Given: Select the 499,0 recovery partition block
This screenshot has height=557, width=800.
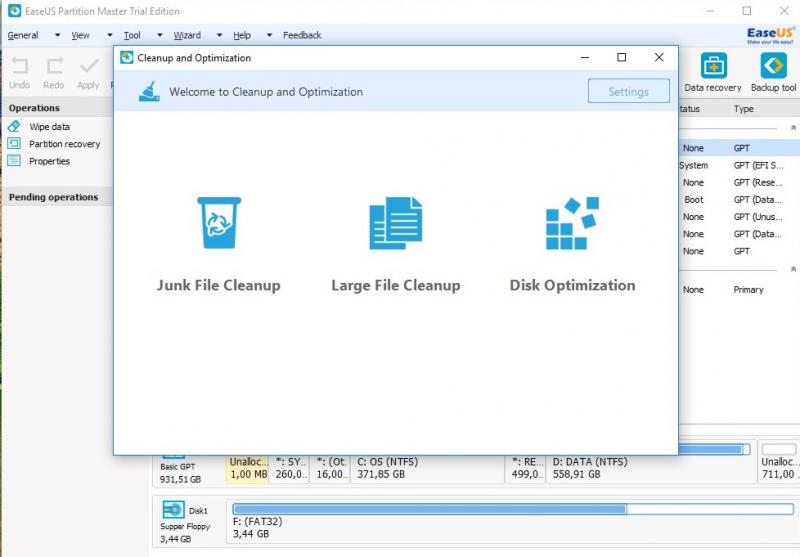Looking at the screenshot, I should click(525, 468).
